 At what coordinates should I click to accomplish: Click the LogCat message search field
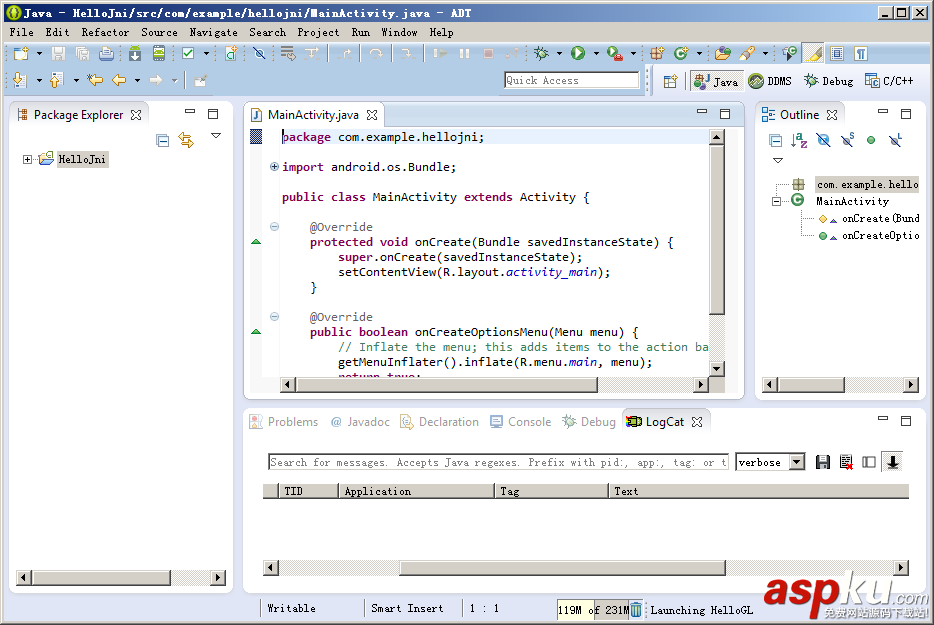498,462
